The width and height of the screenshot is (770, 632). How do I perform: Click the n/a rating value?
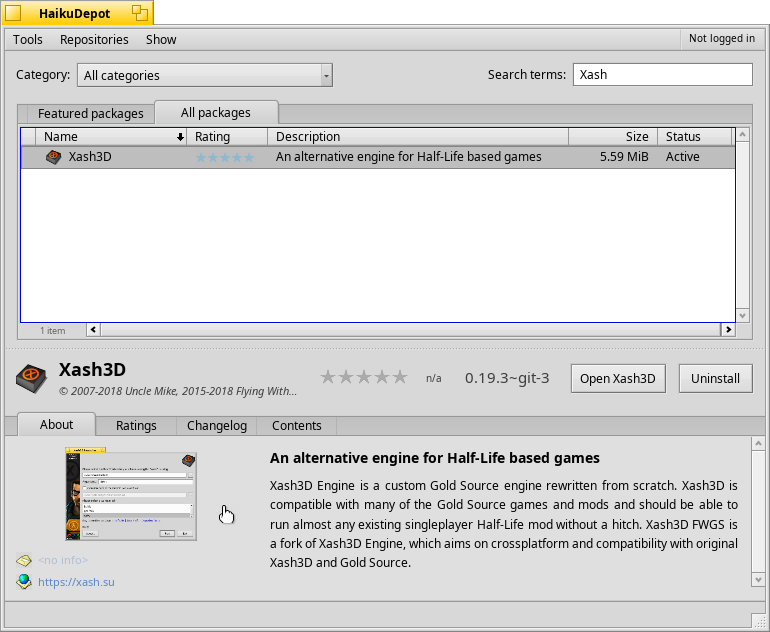tap(434, 378)
